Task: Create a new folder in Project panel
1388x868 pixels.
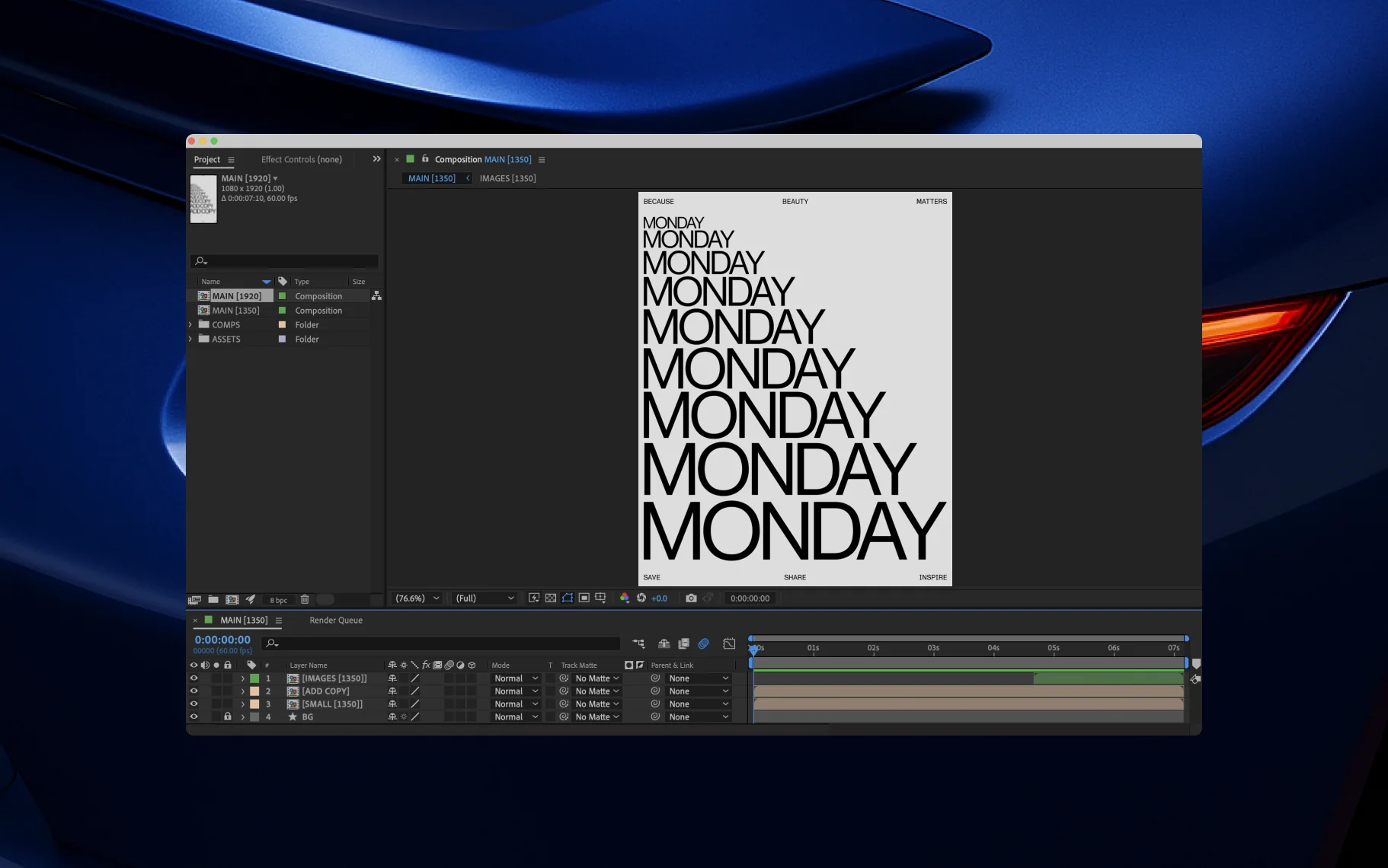Action: click(x=213, y=600)
